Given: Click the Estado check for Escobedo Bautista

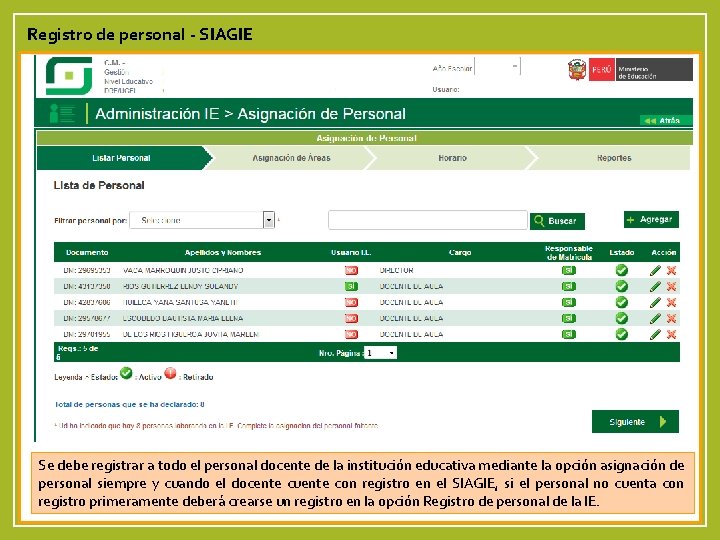Looking at the screenshot, I should [x=622, y=318].
